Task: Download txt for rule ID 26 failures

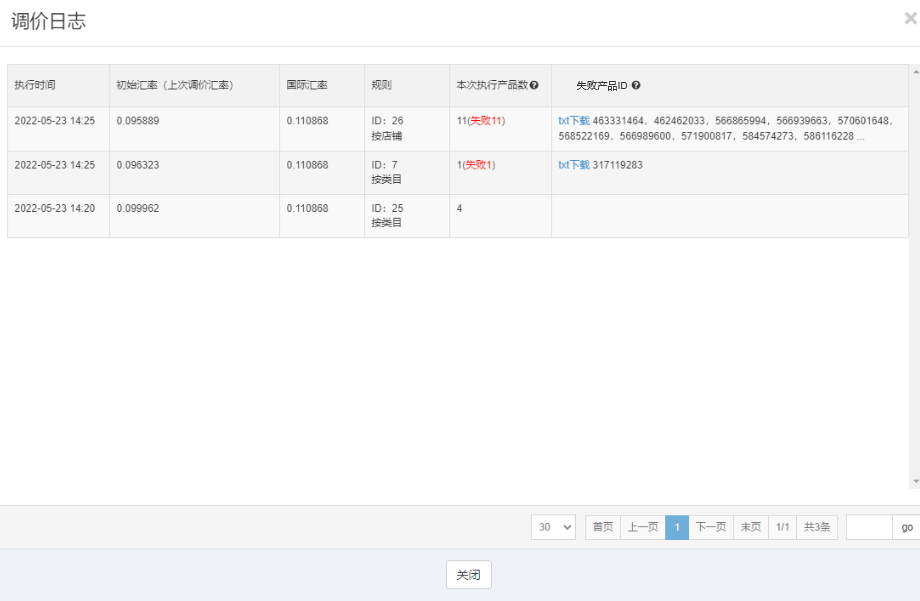Action: click(574, 121)
